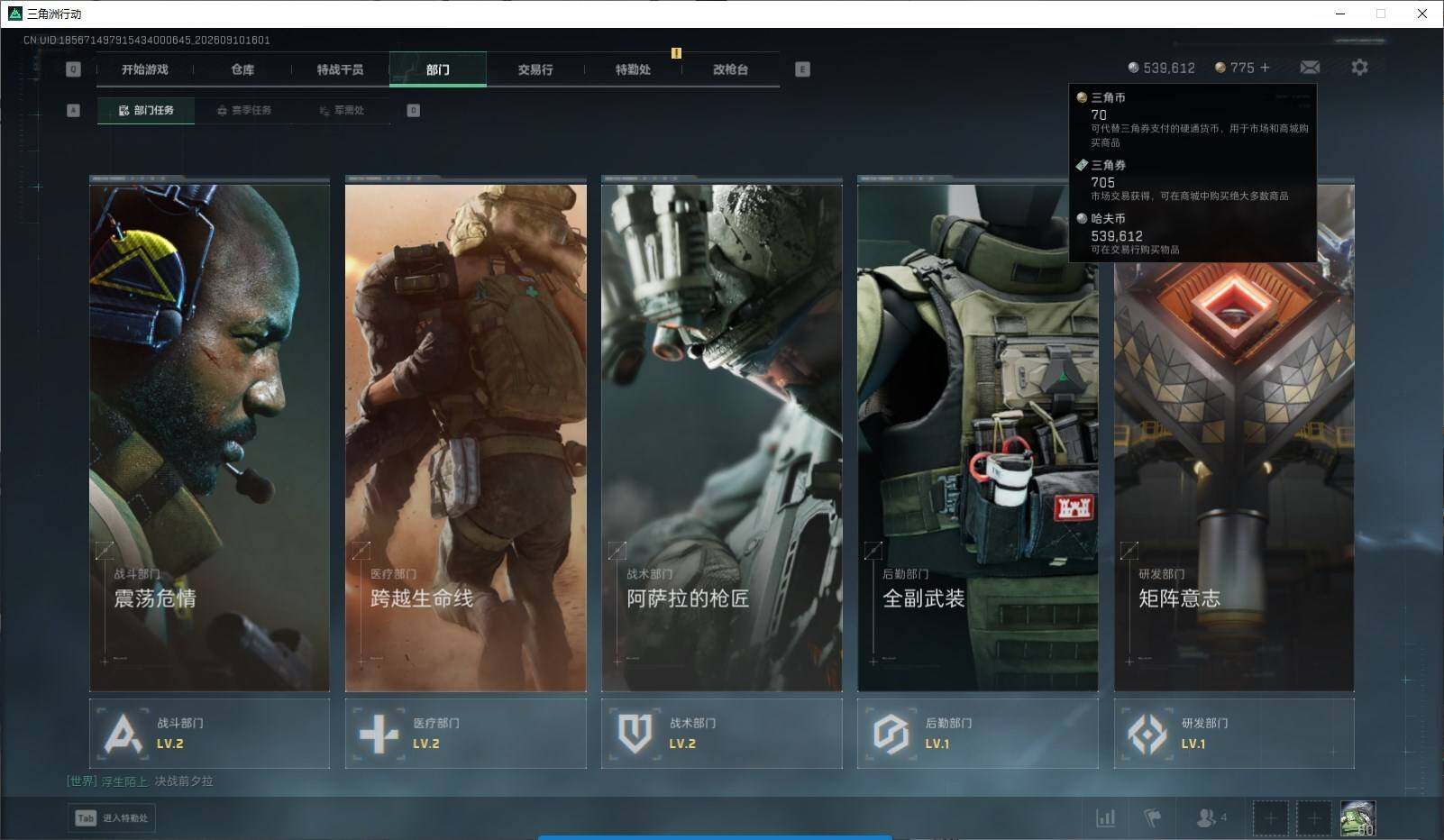This screenshot has height=840, width=1444.
Task: Open the flag icon in bottom bar
Action: click(1152, 817)
